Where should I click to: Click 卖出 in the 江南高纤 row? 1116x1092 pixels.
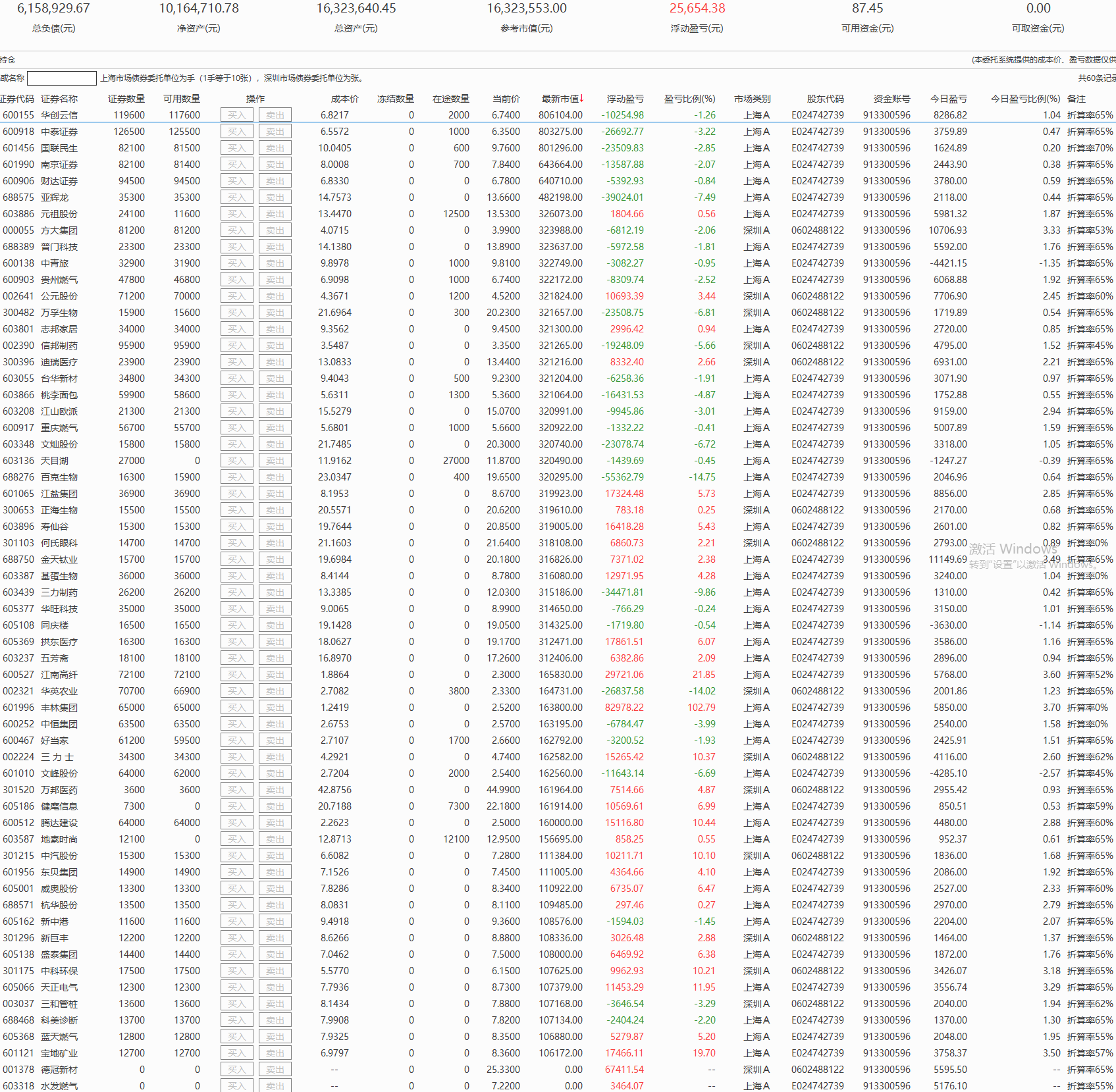coord(275,675)
